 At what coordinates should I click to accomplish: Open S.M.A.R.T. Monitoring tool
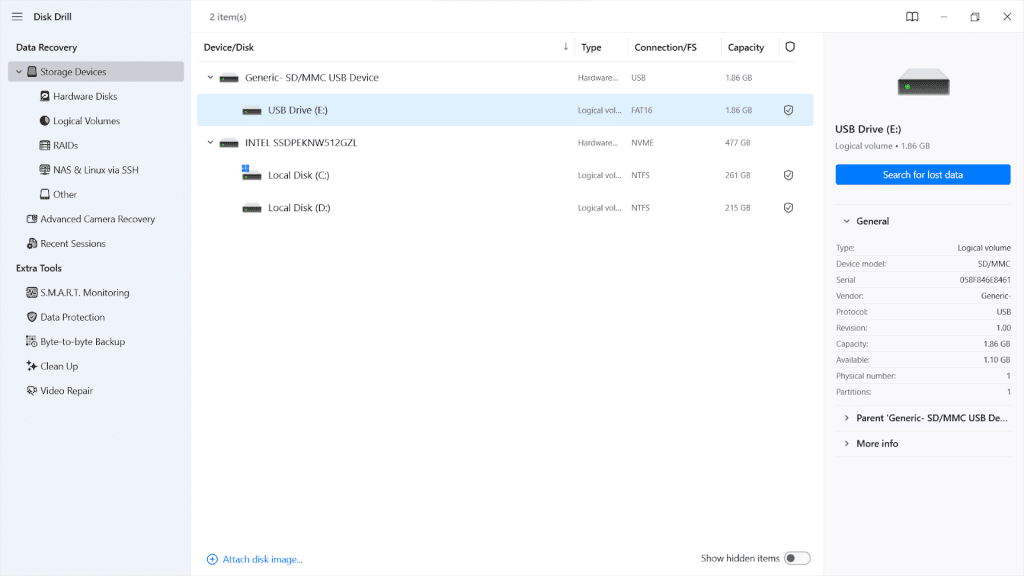(x=84, y=293)
